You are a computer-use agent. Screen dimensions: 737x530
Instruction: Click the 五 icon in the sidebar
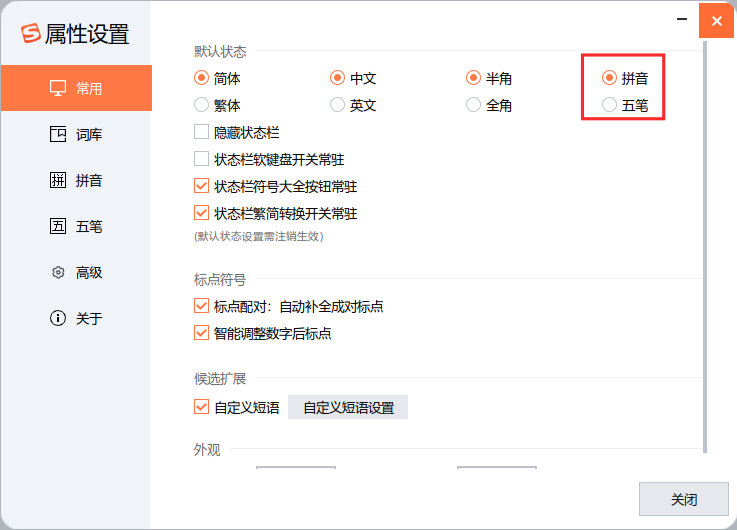[x=58, y=226]
